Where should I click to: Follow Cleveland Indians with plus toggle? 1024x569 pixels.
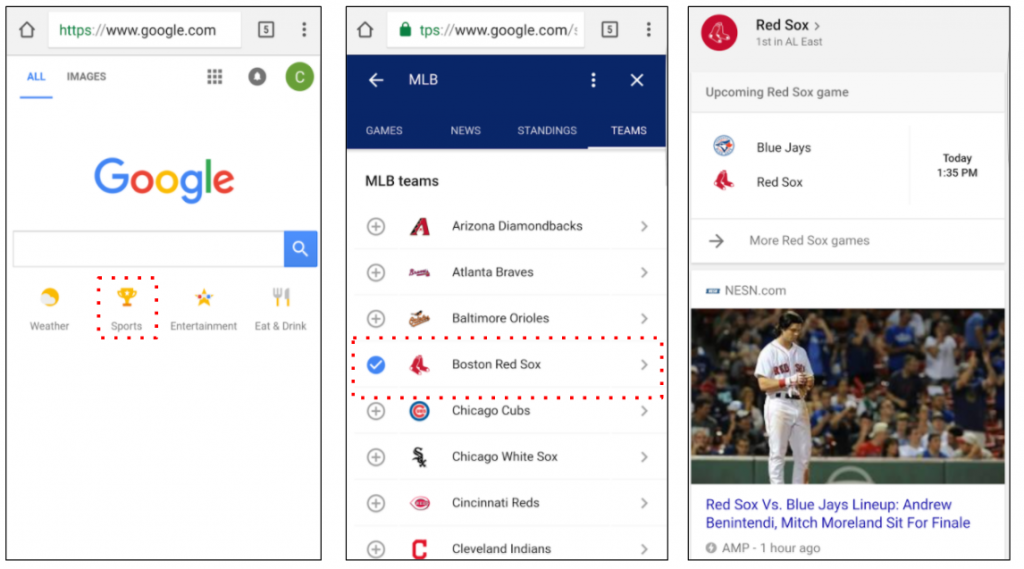pyautogui.click(x=376, y=549)
